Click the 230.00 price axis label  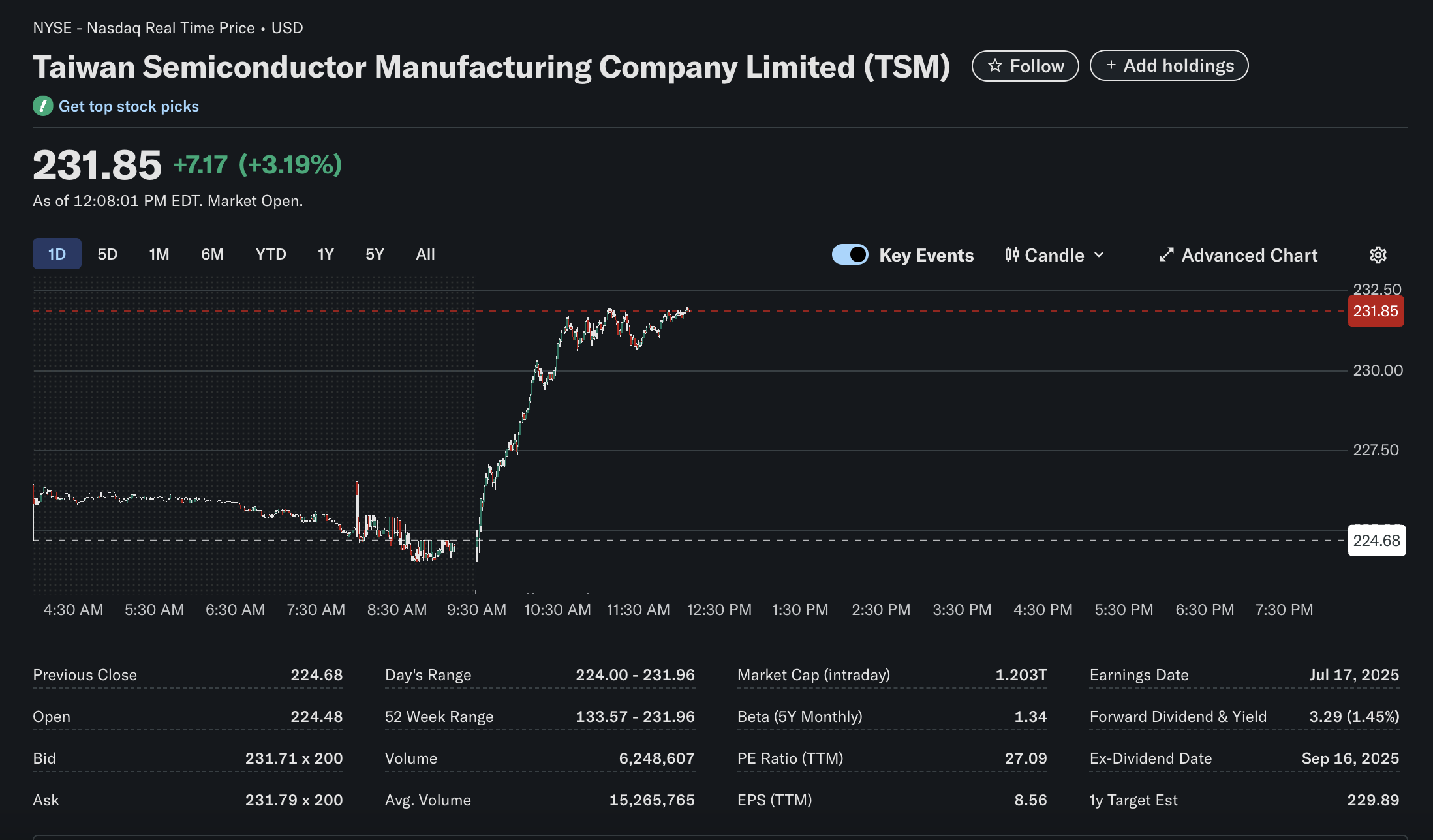coord(1378,370)
